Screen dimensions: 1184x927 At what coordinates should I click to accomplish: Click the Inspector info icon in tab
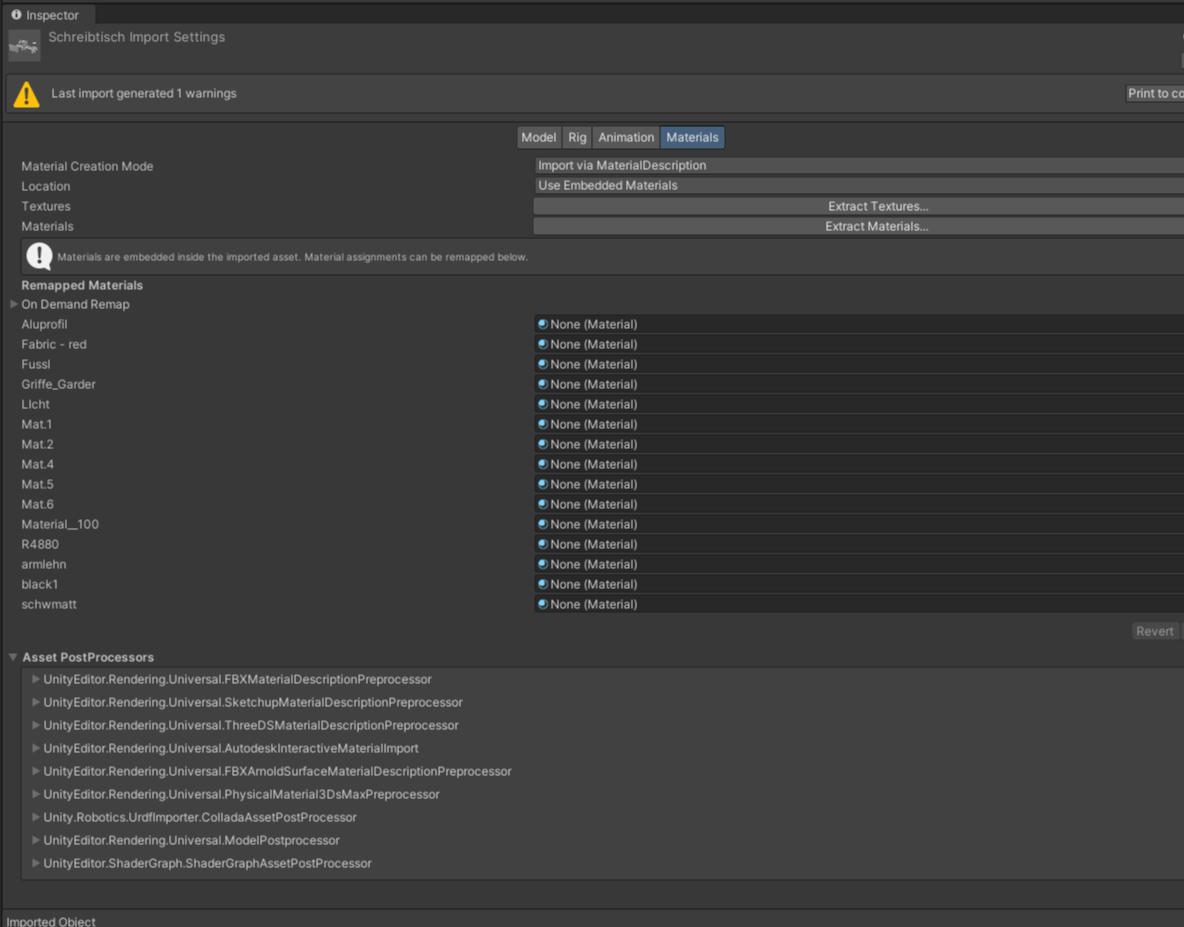click(16, 14)
